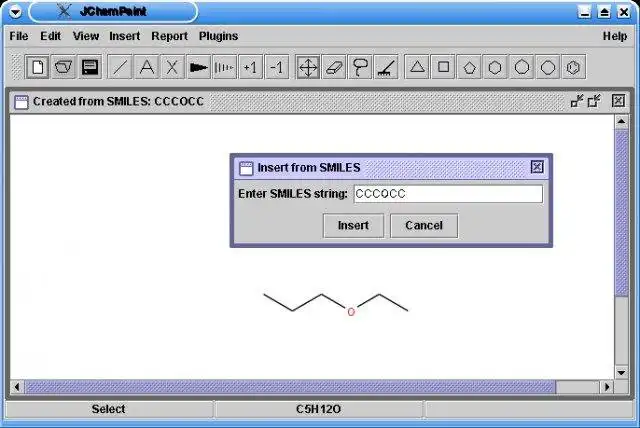The width and height of the screenshot is (640, 428).
Task: Select the eraser tool
Action: click(334, 67)
